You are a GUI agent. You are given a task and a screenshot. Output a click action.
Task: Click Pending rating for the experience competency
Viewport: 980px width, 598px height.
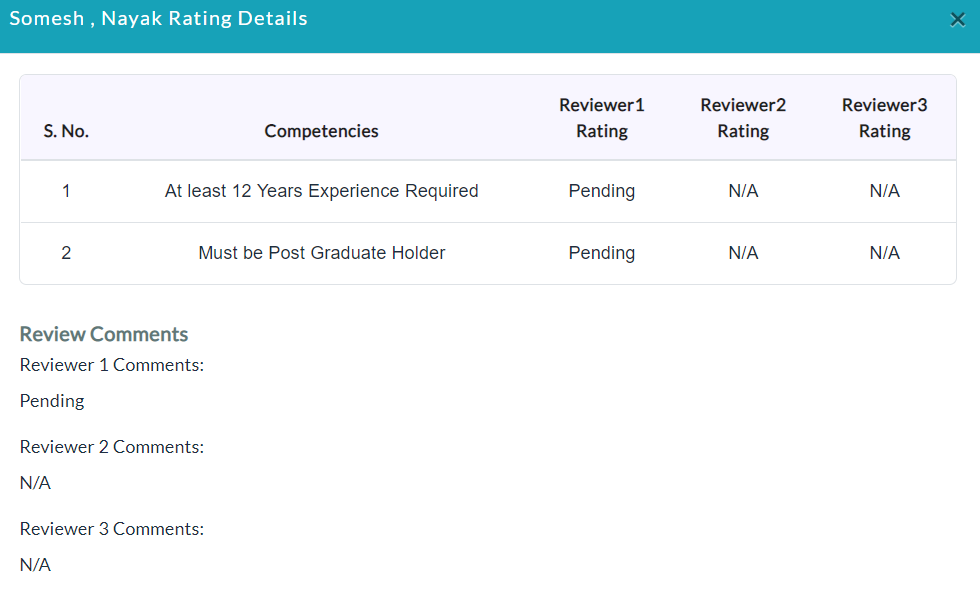pos(601,191)
